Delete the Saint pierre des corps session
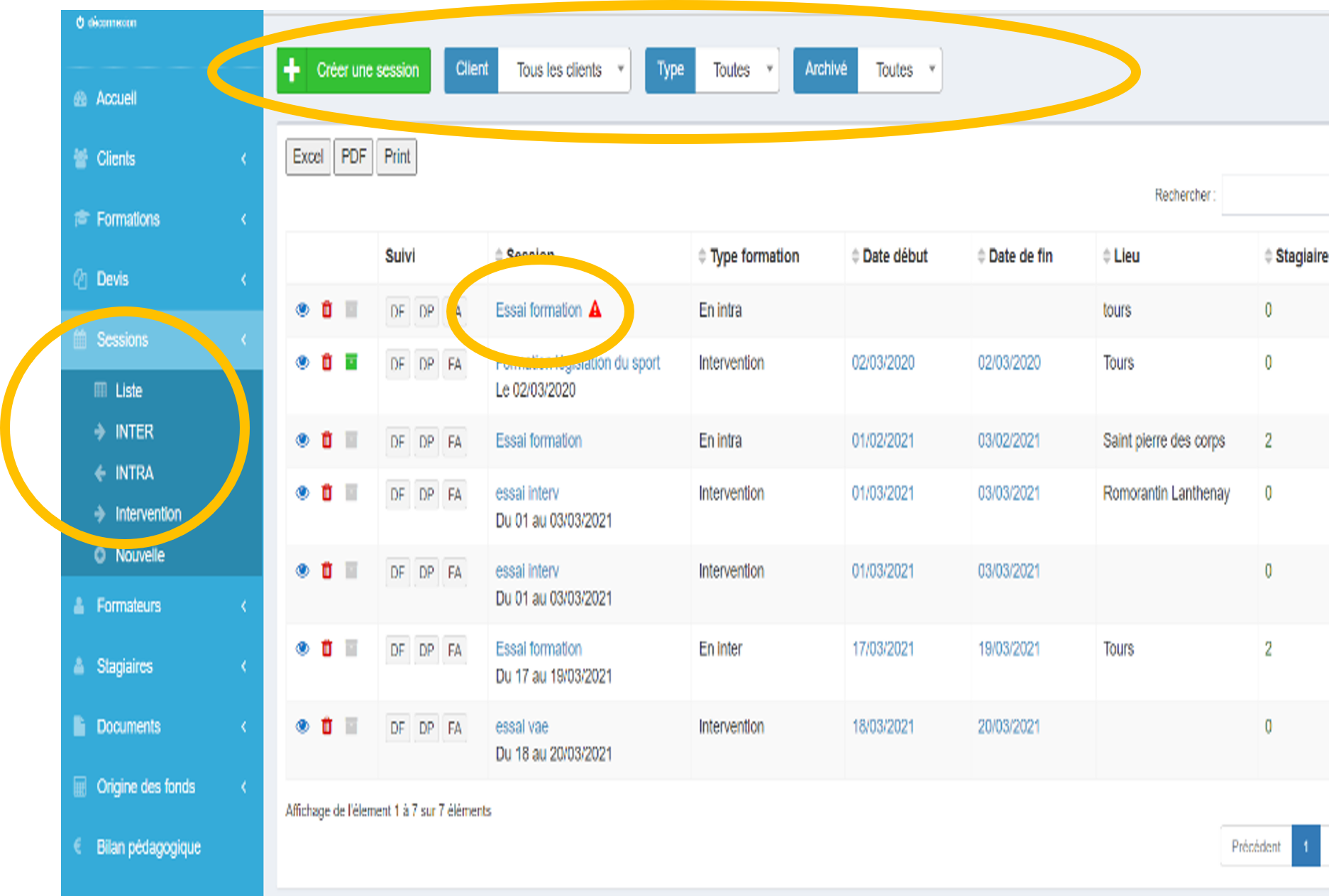This screenshot has width=1329, height=896. coord(326,441)
